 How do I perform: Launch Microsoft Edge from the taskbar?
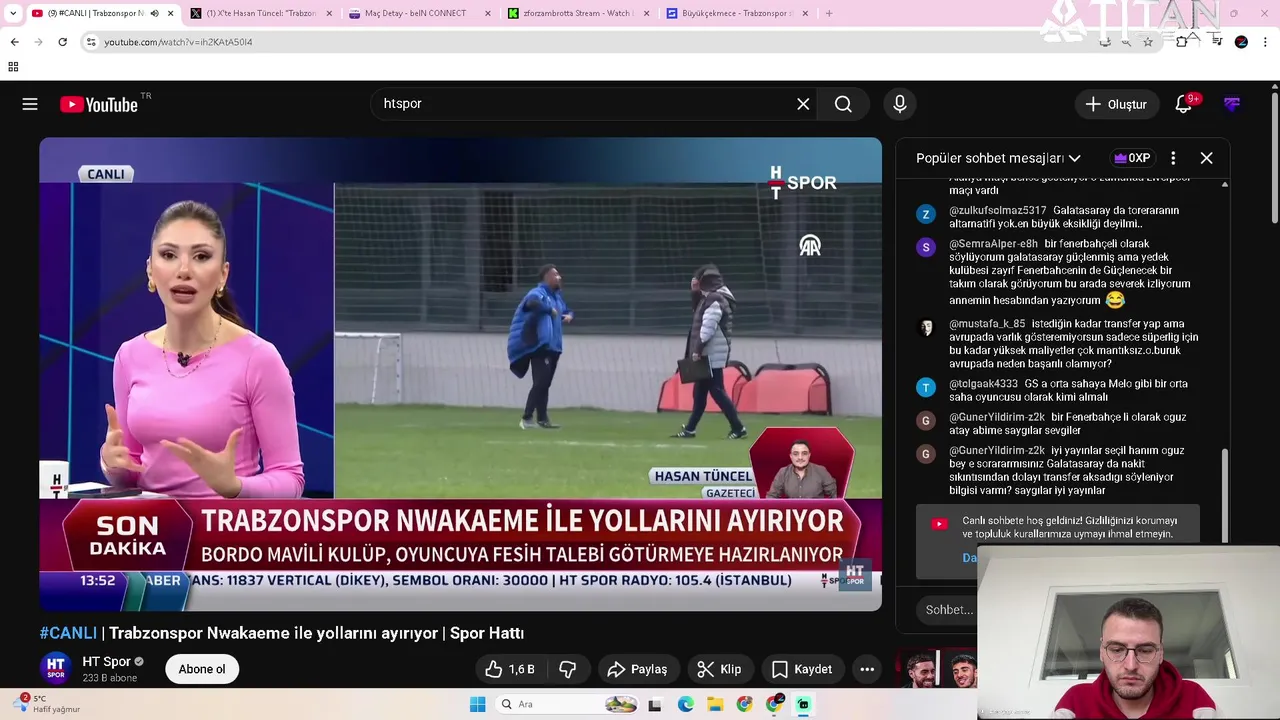[685, 705]
